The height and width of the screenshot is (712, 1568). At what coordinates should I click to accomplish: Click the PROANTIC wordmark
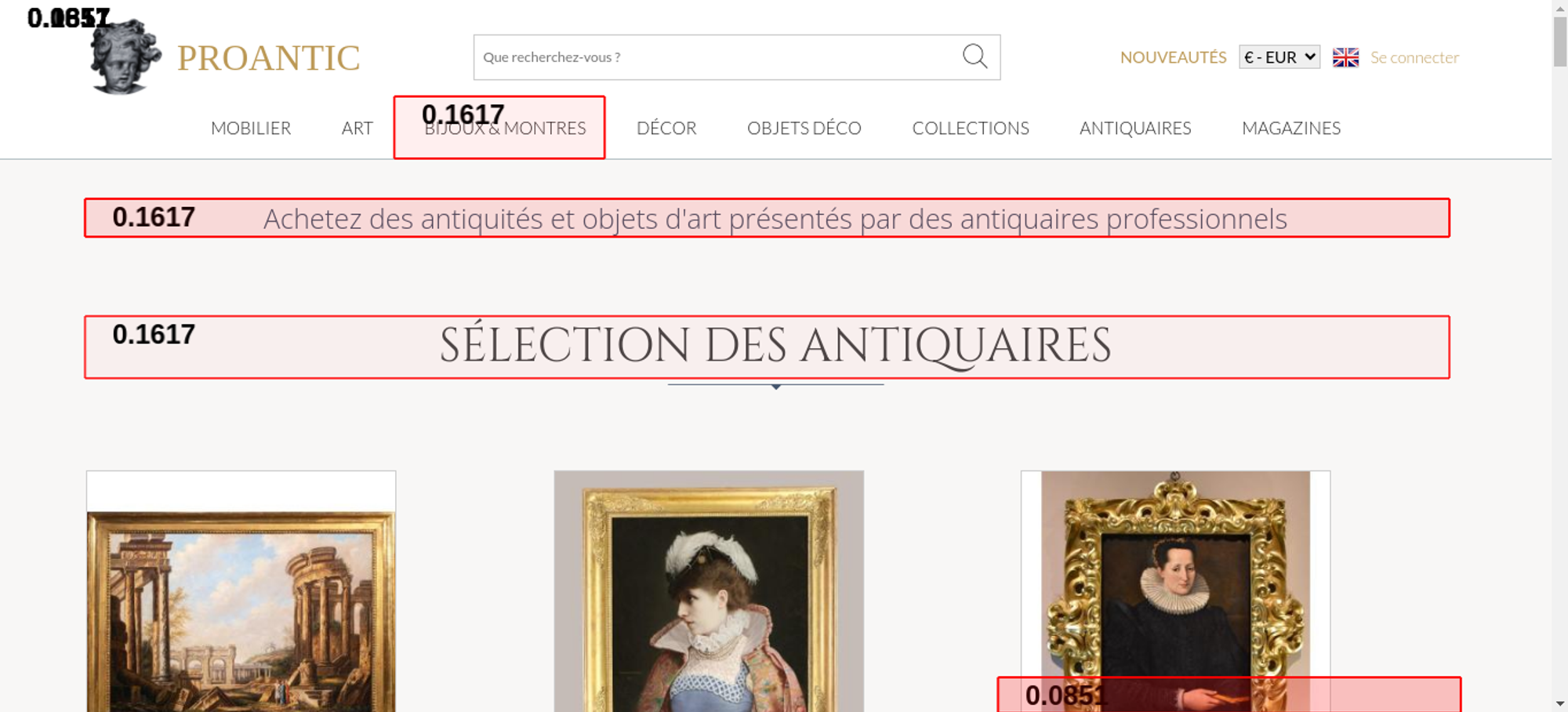pos(268,58)
